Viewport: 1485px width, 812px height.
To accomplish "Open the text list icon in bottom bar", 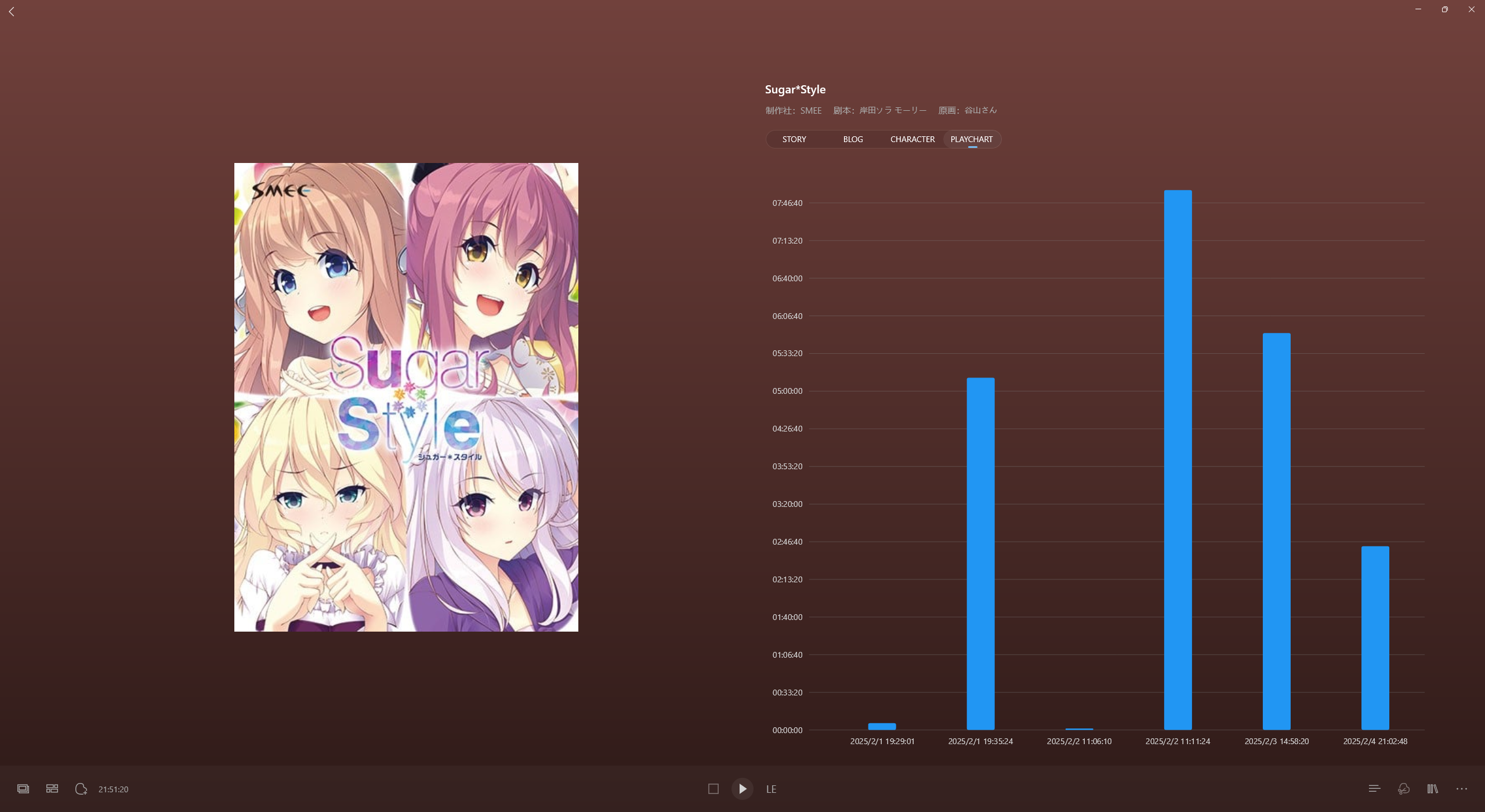I will coord(1374,789).
